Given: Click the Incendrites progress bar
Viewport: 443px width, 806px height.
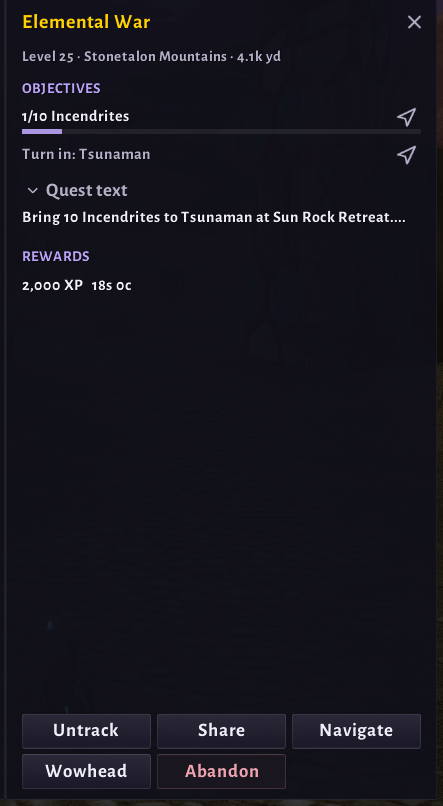Looking at the screenshot, I should coord(222,132).
